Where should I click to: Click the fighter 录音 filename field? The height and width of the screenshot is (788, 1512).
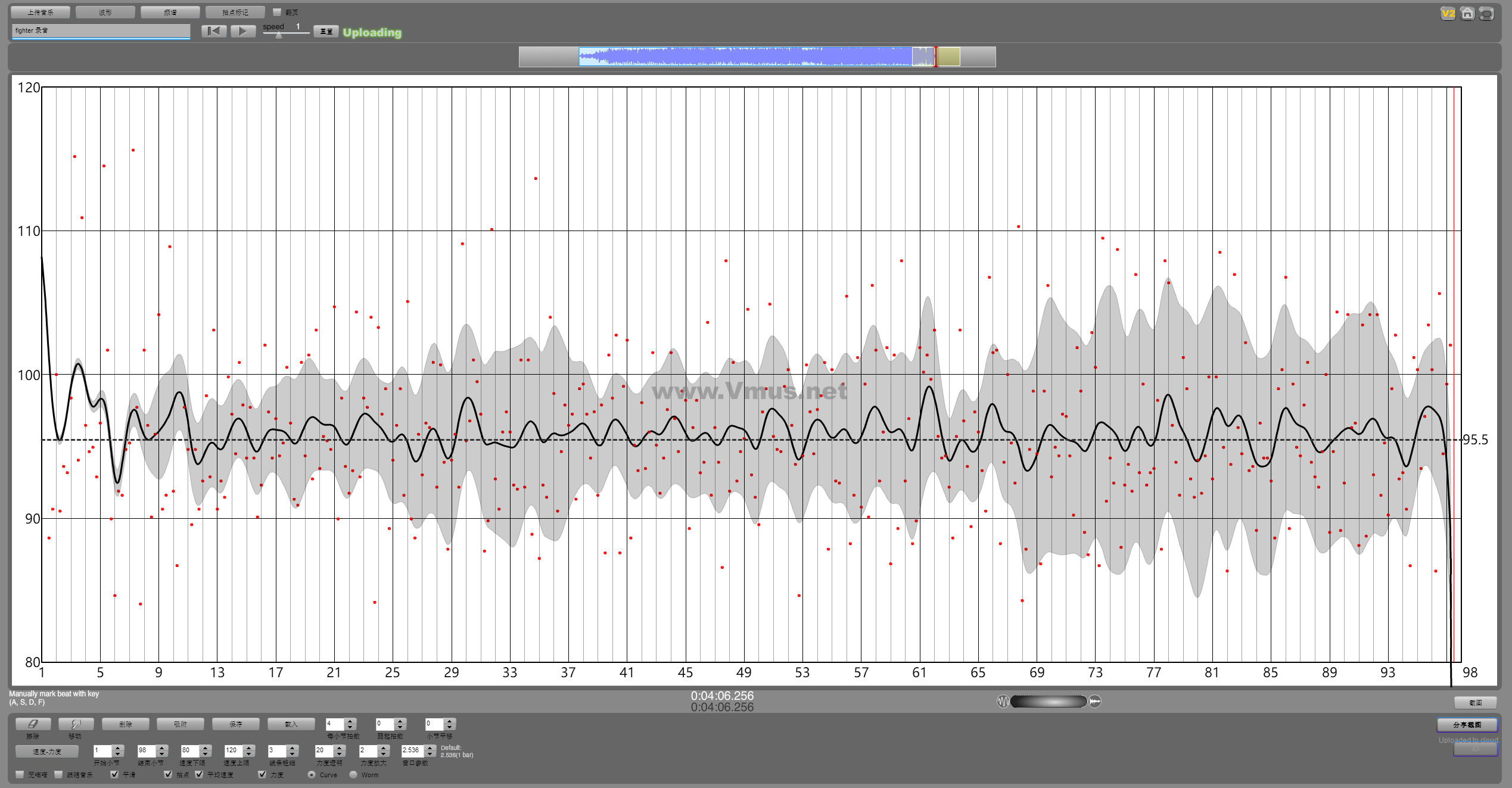100,30
